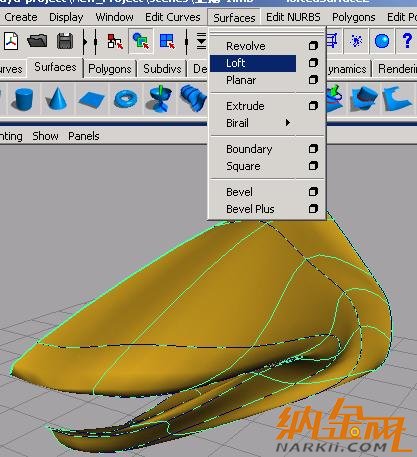Expand the Birail submenu arrow

click(x=288, y=123)
